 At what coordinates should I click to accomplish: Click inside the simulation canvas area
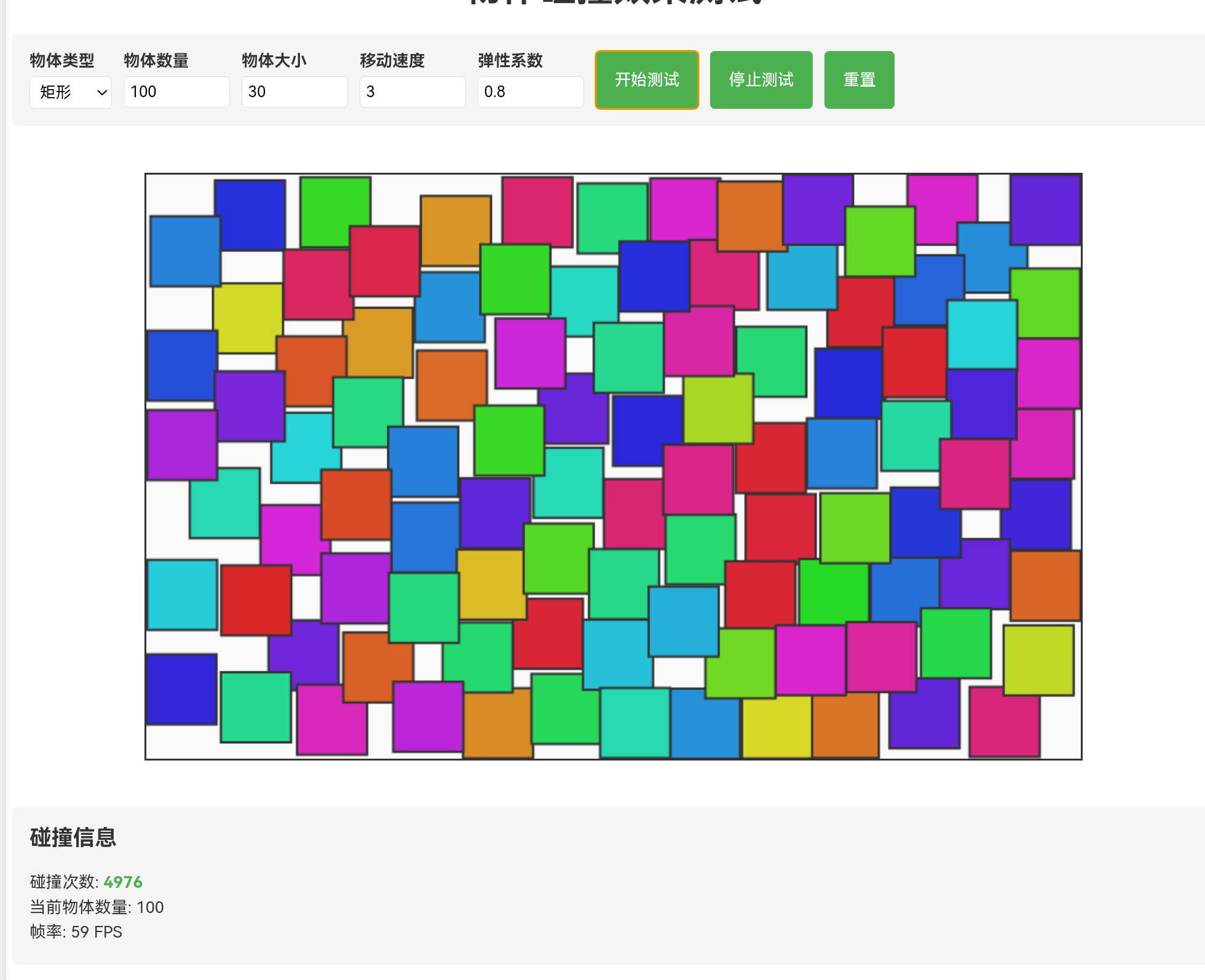[613, 466]
